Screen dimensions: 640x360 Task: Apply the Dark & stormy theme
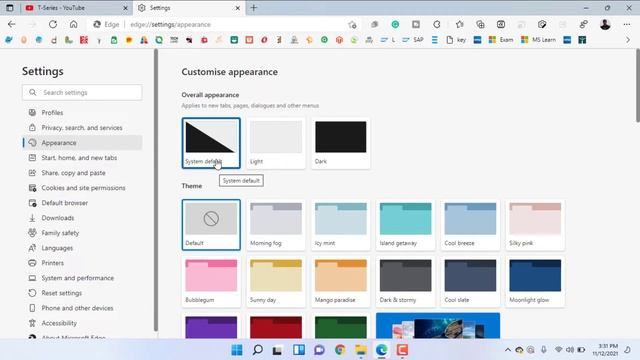[x=406, y=282]
